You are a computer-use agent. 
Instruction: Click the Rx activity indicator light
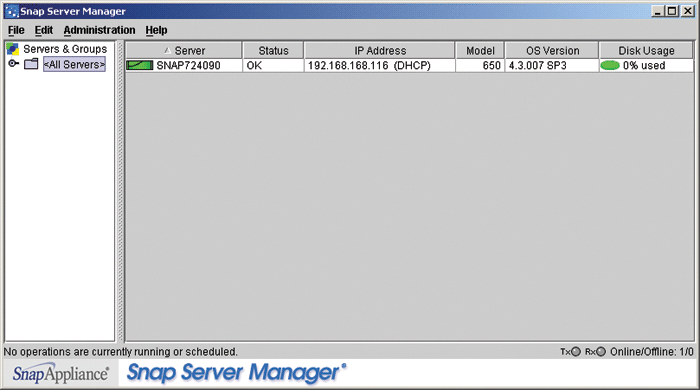click(x=601, y=352)
